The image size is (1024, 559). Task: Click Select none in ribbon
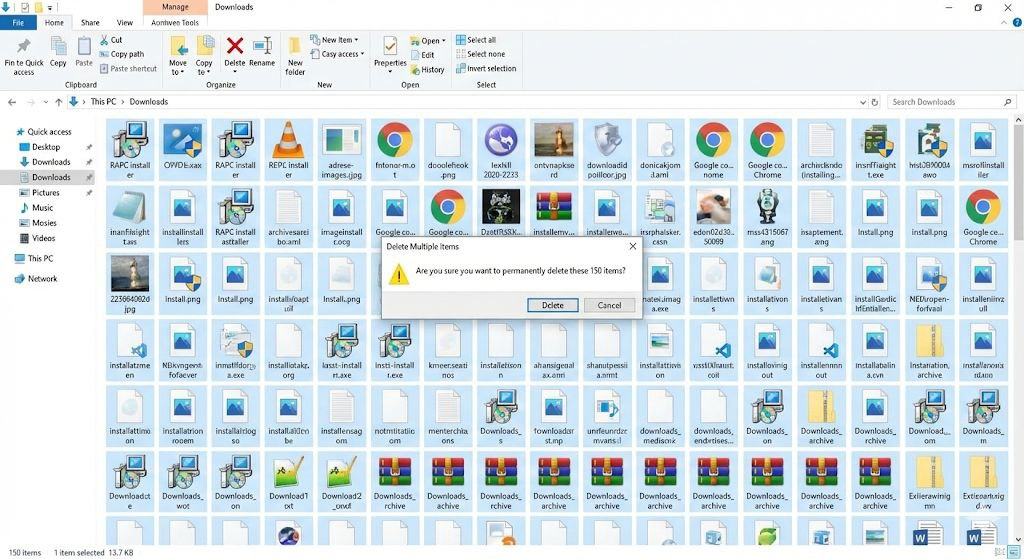point(481,54)
